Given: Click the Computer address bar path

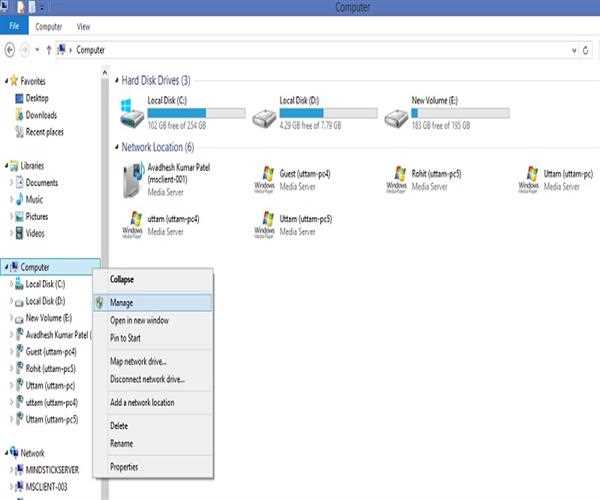Looking at the screenshot, I should tap(90, 50).
